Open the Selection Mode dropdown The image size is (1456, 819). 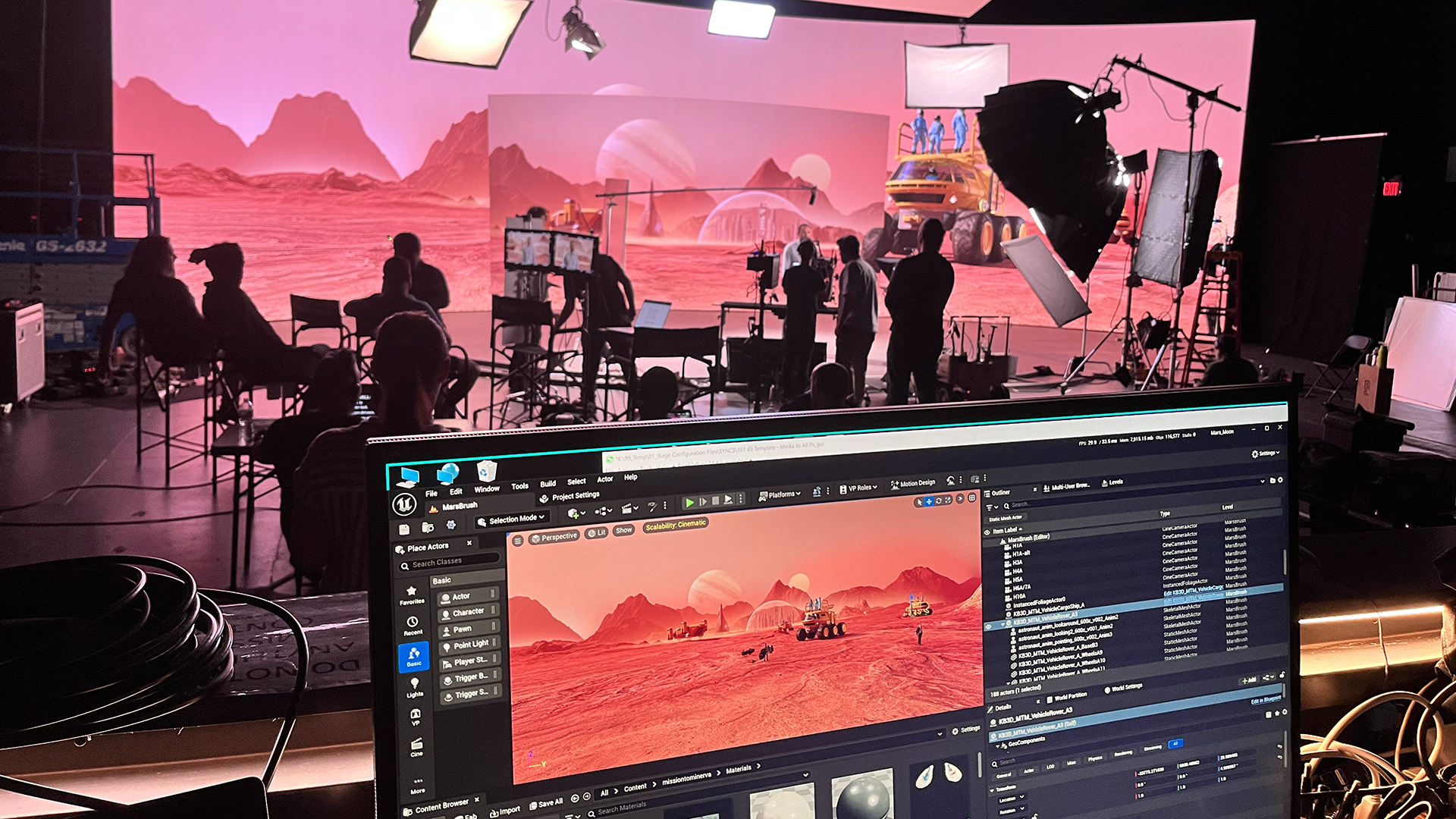click(512, 520)
